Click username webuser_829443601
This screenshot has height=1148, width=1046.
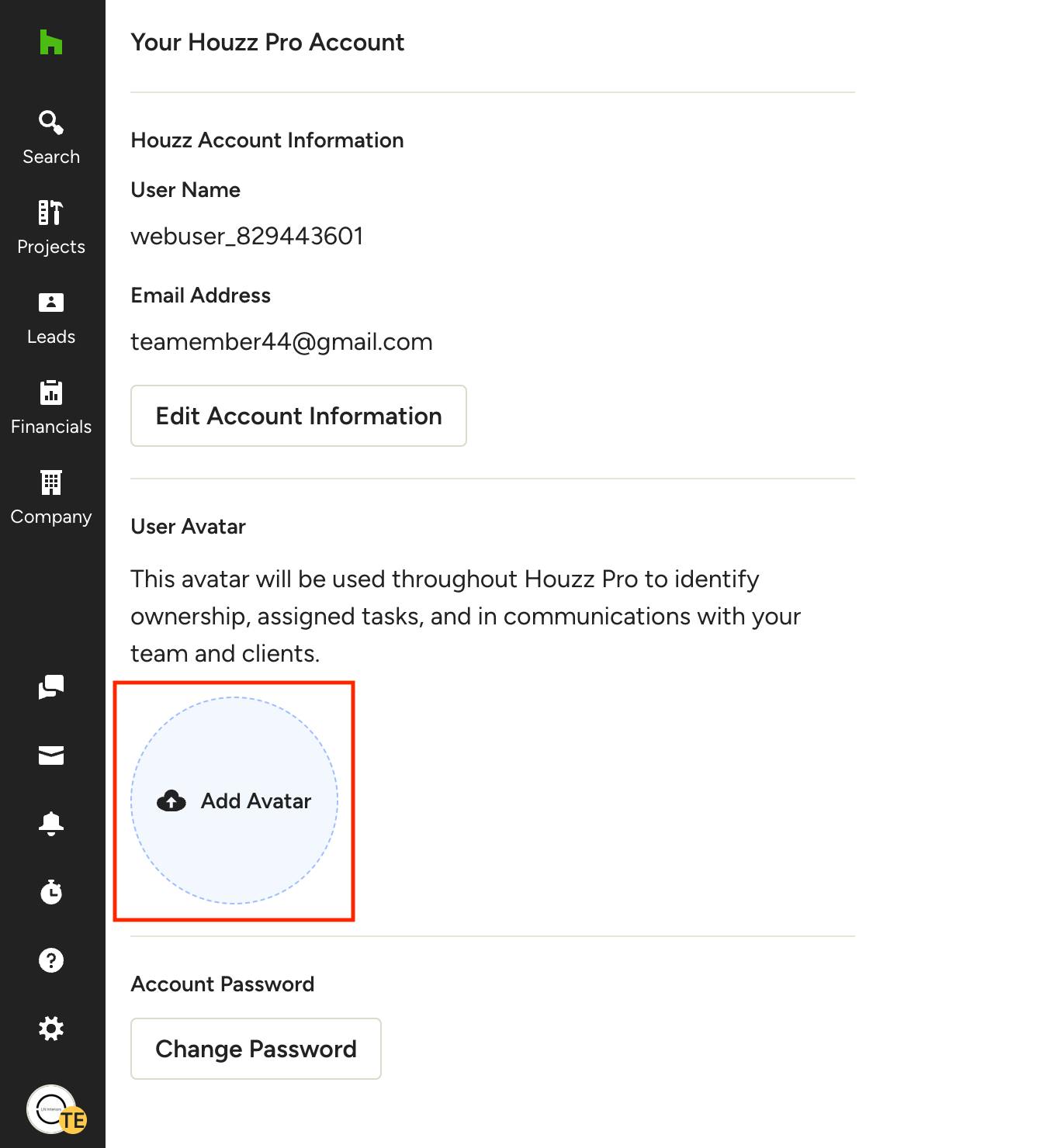247,236
